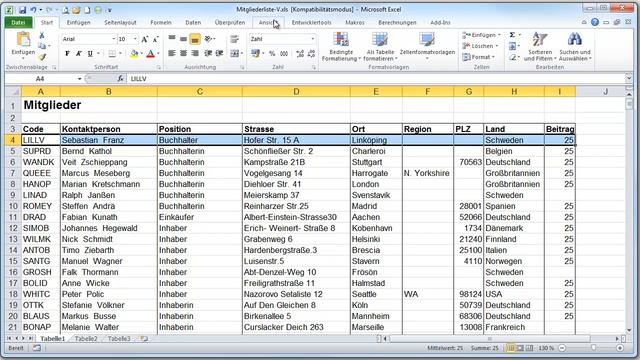Align cell content to top

click(172, 39)
